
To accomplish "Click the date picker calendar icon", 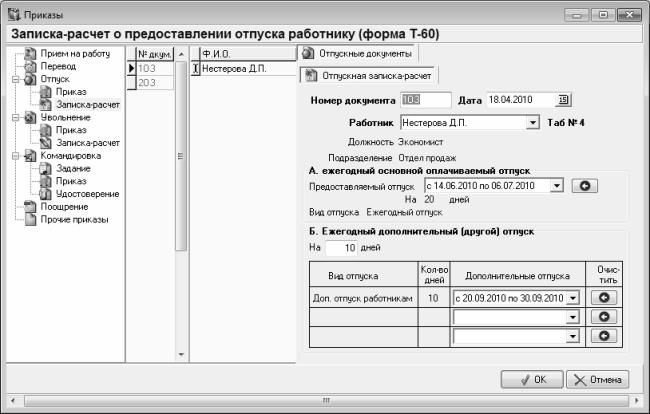I will (563, 99).
